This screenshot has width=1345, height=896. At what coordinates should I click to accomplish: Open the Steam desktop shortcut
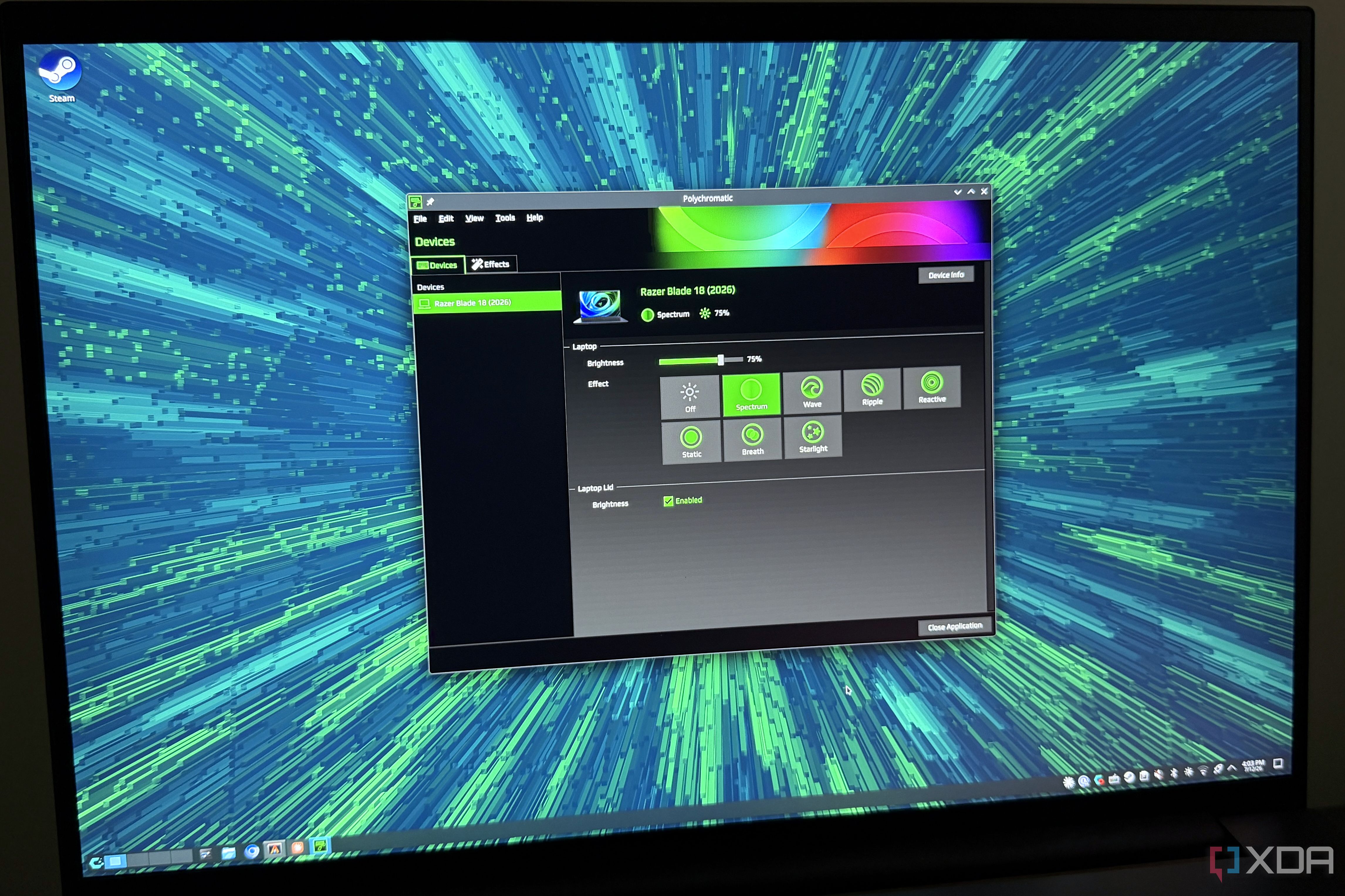coord(60,77)
